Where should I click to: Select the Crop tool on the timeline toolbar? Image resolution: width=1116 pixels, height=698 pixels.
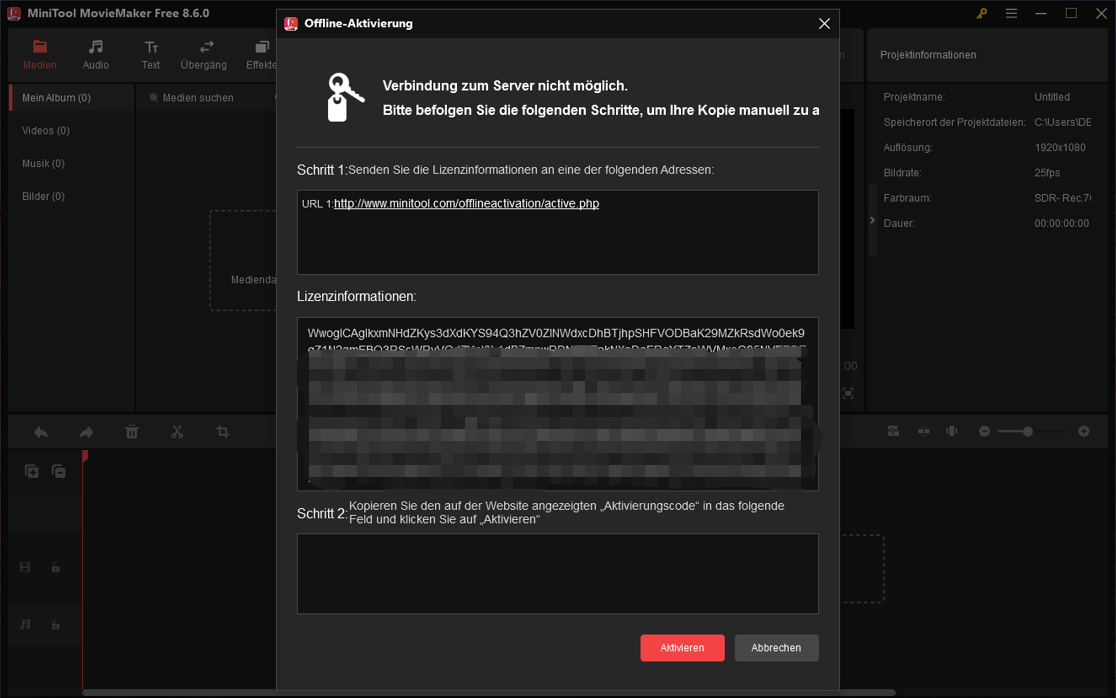[223, 431]
